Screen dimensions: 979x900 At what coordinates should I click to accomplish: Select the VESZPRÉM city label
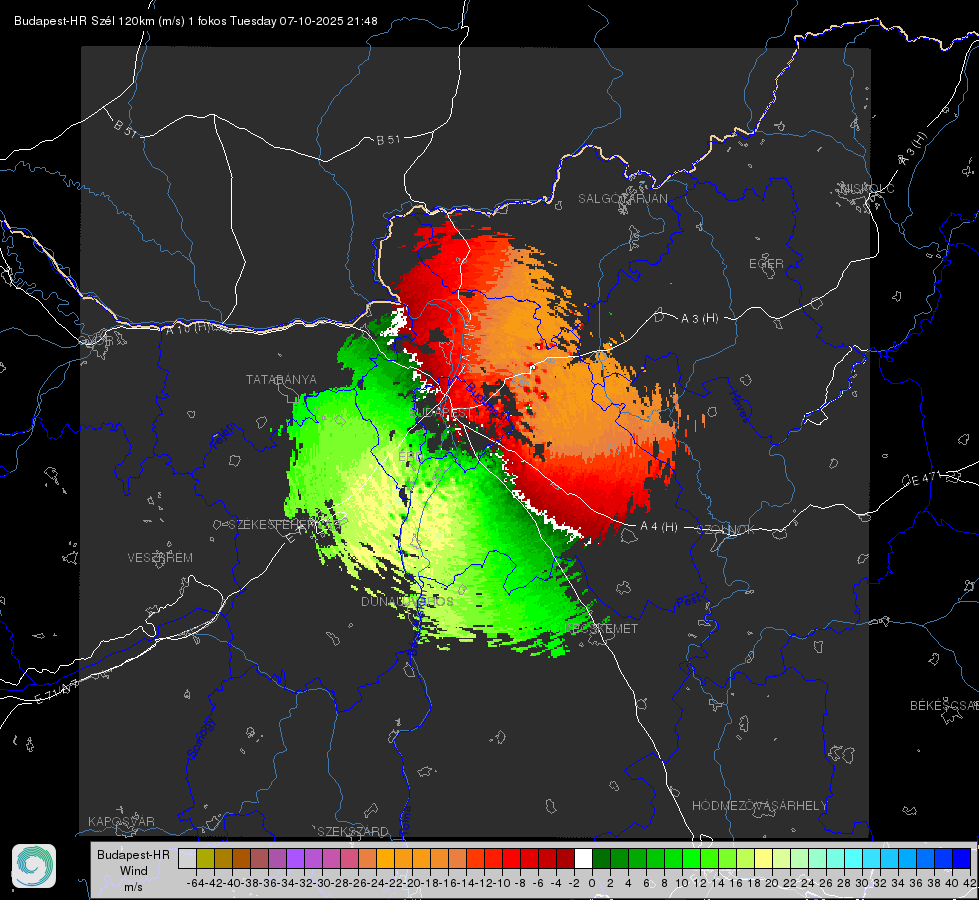[160, 558]
